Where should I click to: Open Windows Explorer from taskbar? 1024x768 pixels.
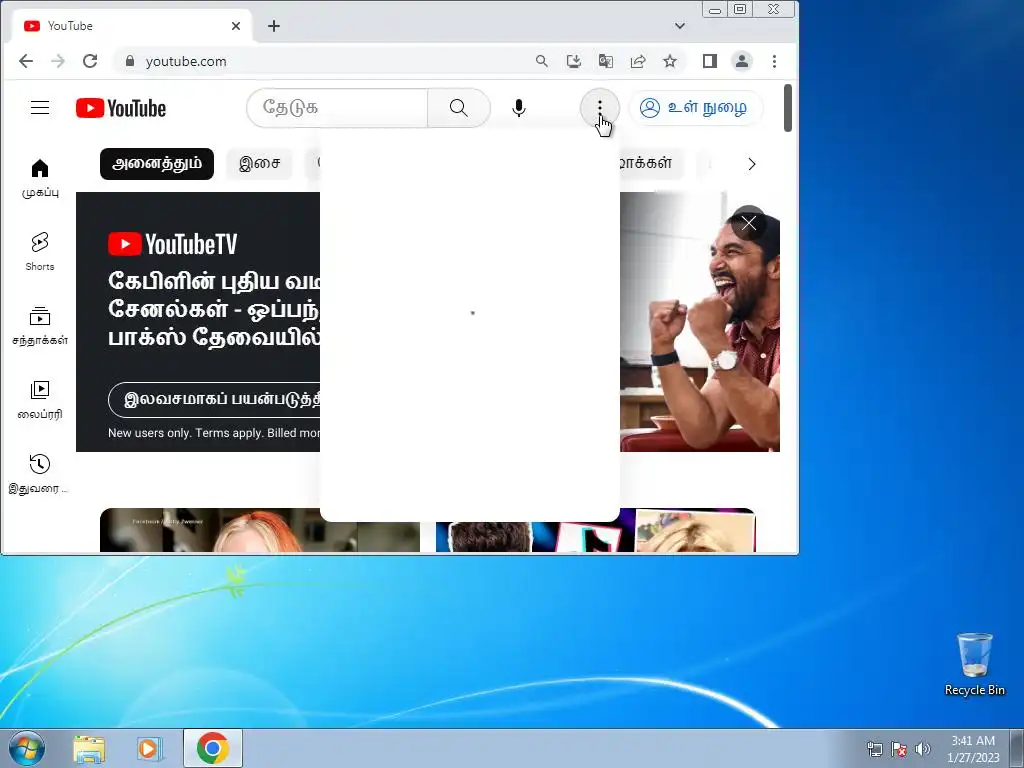pos(89,748)
